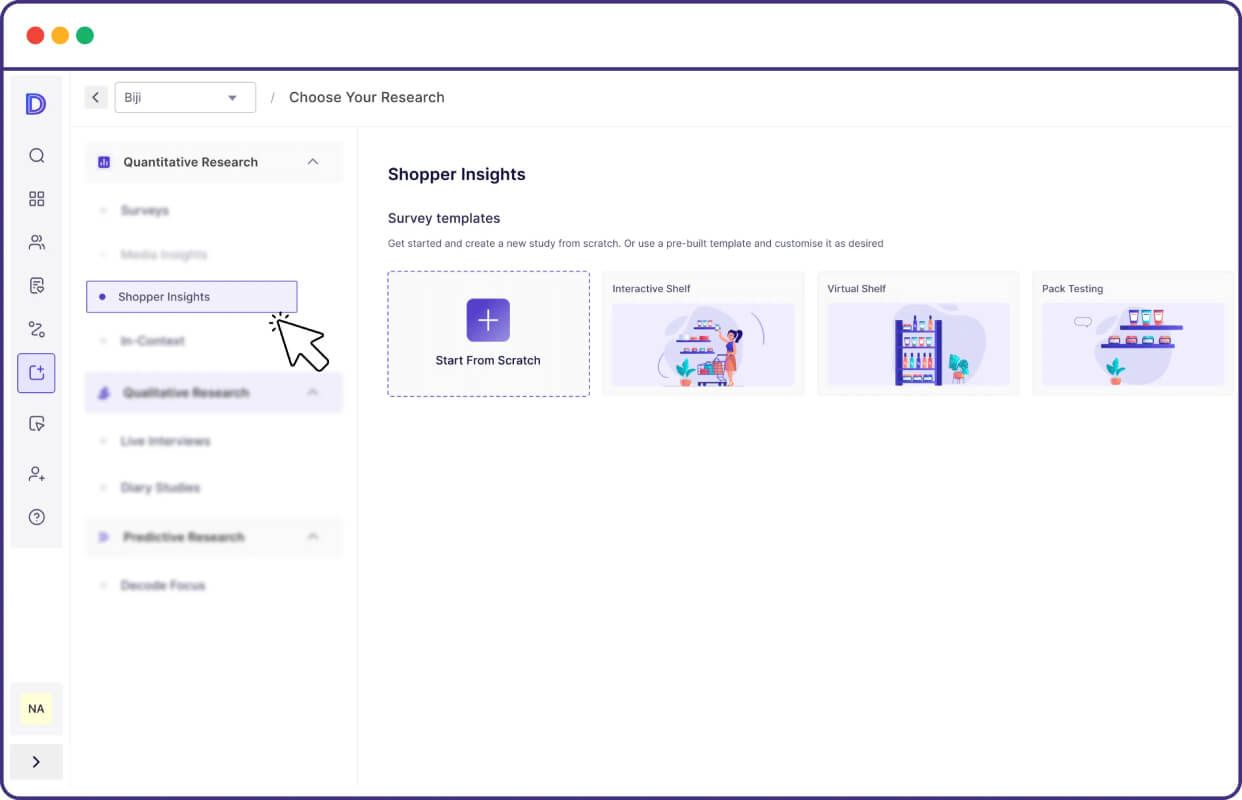This screenshot has width=1242, height=800.
Task: Open the Biji project dropdown
Action: 185,97
